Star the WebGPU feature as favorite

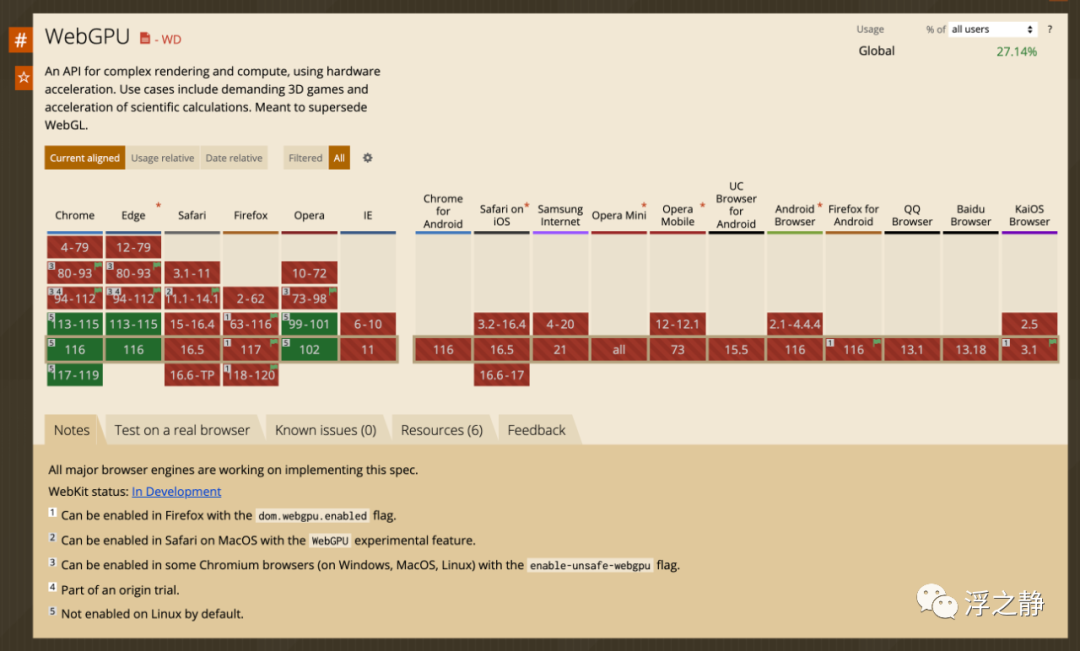pos(23,77)
